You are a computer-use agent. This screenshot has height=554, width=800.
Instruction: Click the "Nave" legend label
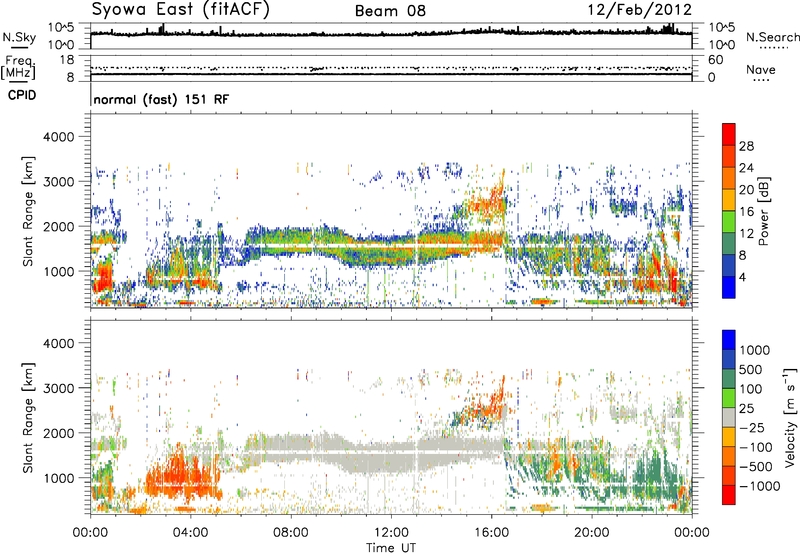761,69
